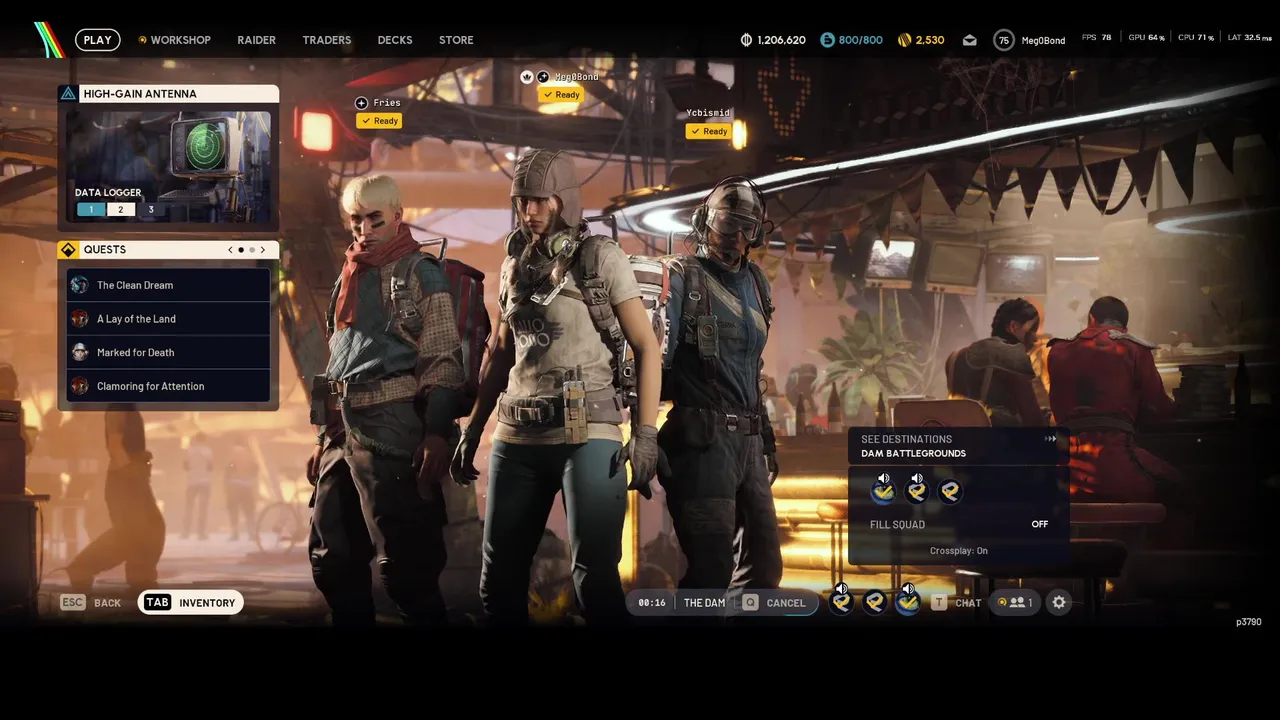Open the RAIDER tab

256,40
